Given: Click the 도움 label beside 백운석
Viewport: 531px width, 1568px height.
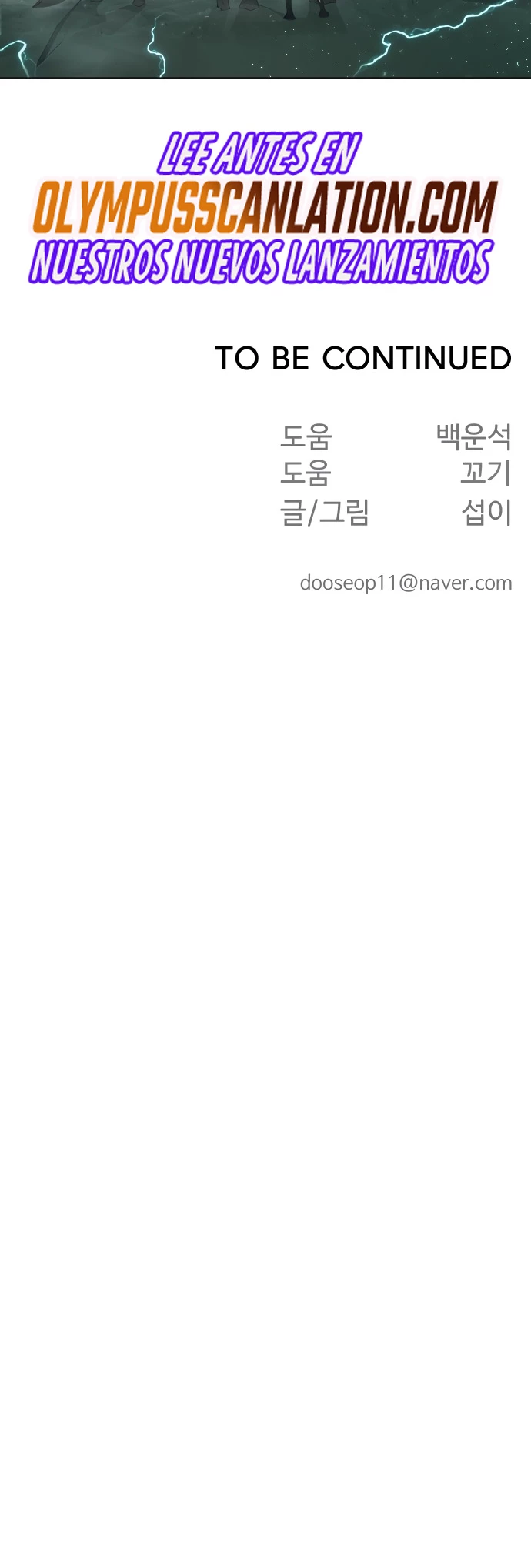Looking at the screenshot, I should (306, 436).
